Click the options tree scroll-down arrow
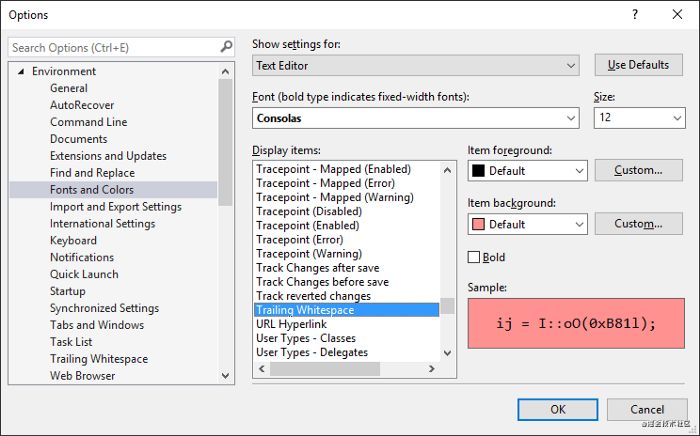The image size is (700, 436). (225, 376)
